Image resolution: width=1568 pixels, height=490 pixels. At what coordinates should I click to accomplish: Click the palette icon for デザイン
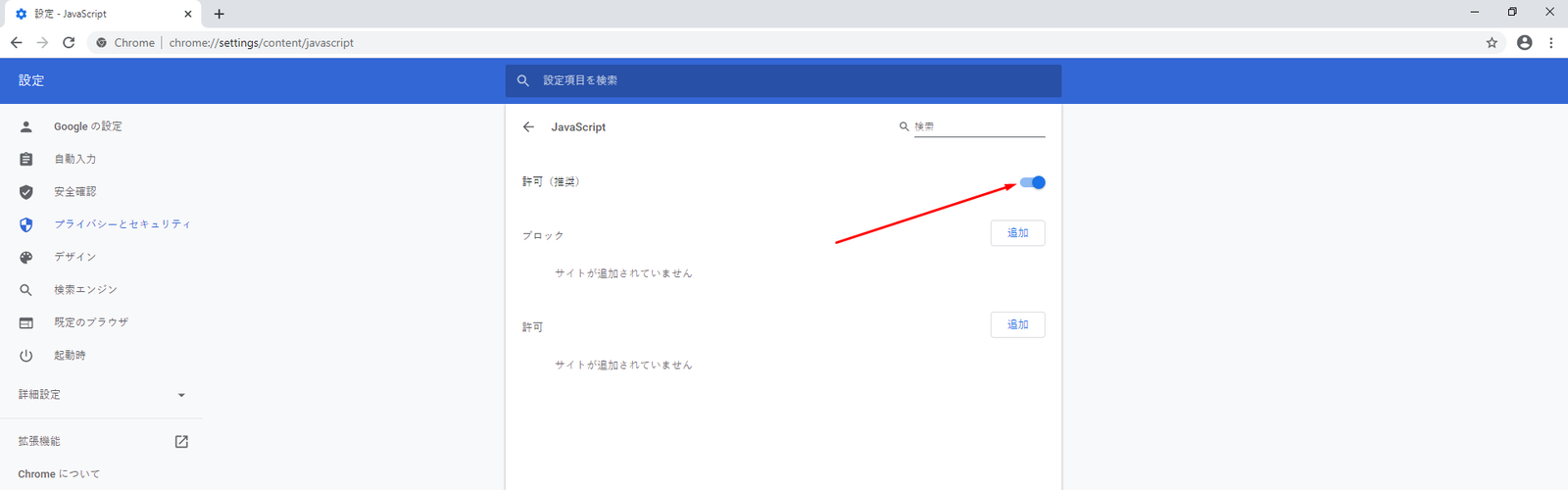click(x=26, y=257)
